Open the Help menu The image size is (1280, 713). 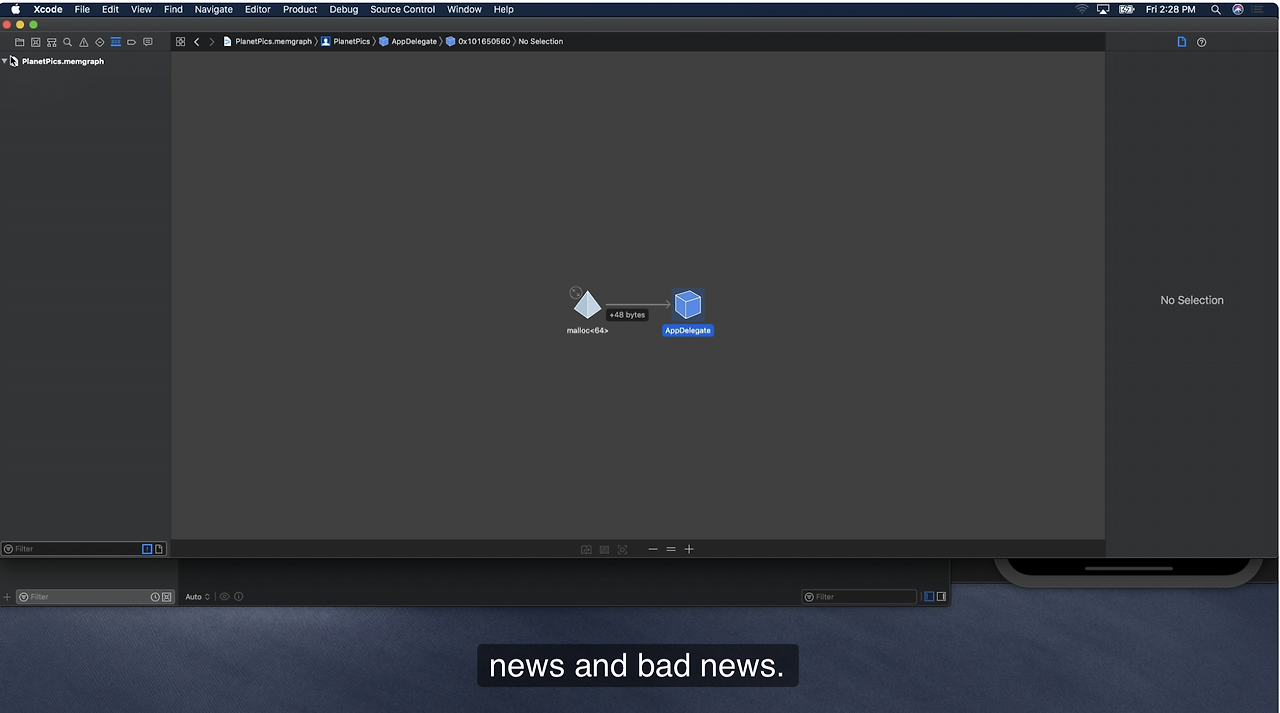[504, 9]
